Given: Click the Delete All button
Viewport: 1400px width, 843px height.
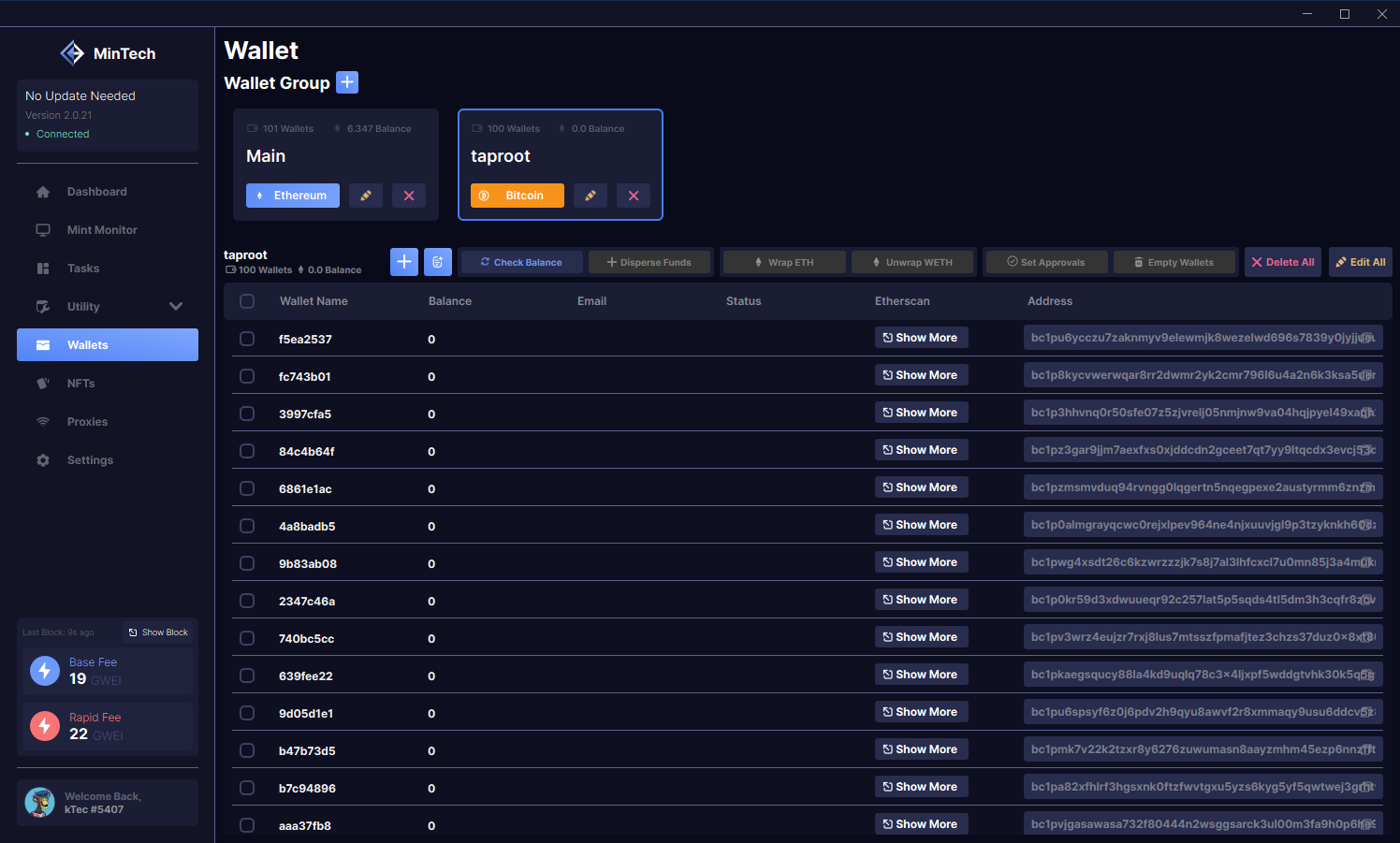Looking at the screenshot, I should pyautogui.click(x=1283, y=262).
